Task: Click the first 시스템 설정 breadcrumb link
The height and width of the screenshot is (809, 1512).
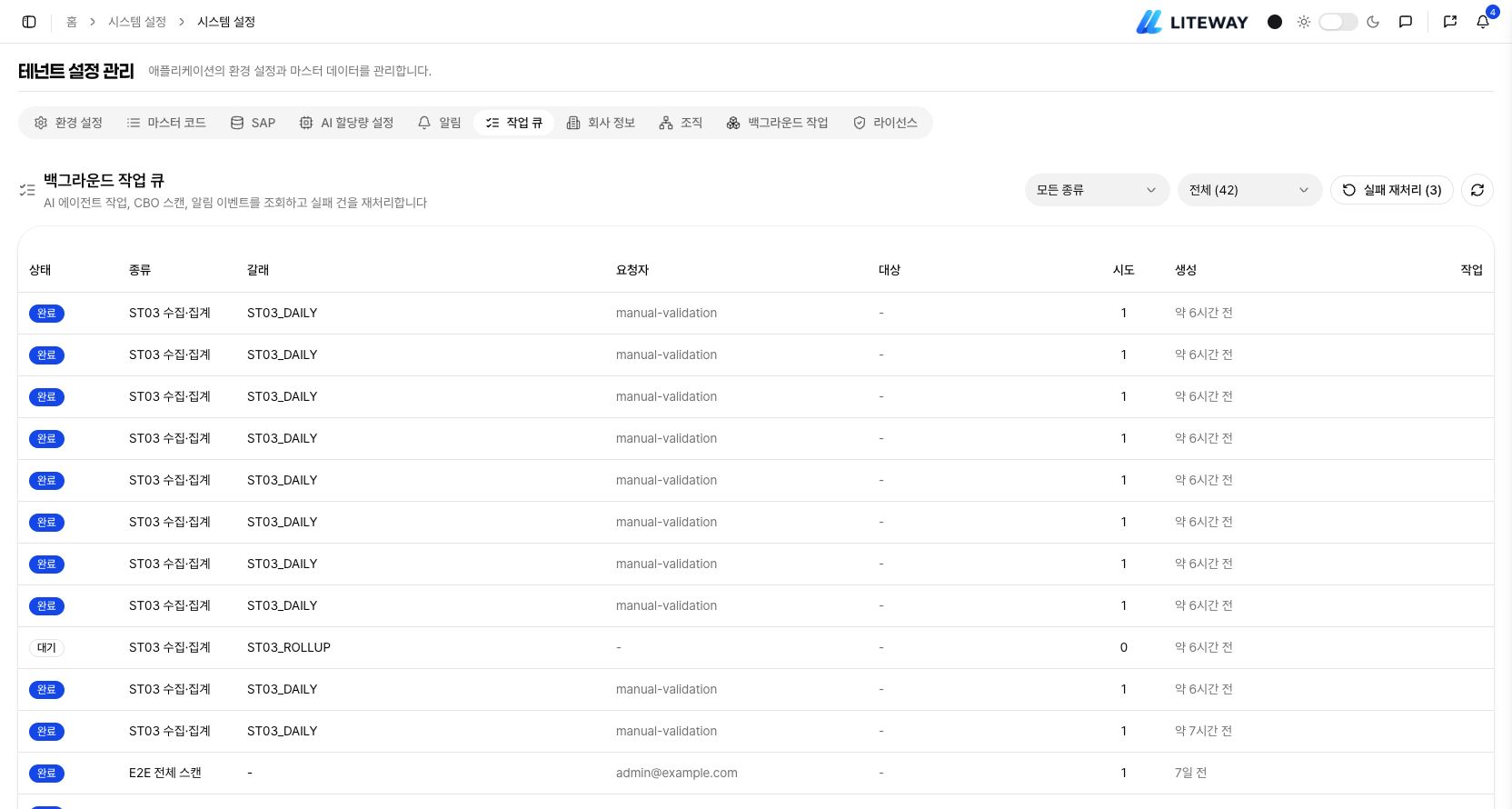Action: click(x=137, y=22)
